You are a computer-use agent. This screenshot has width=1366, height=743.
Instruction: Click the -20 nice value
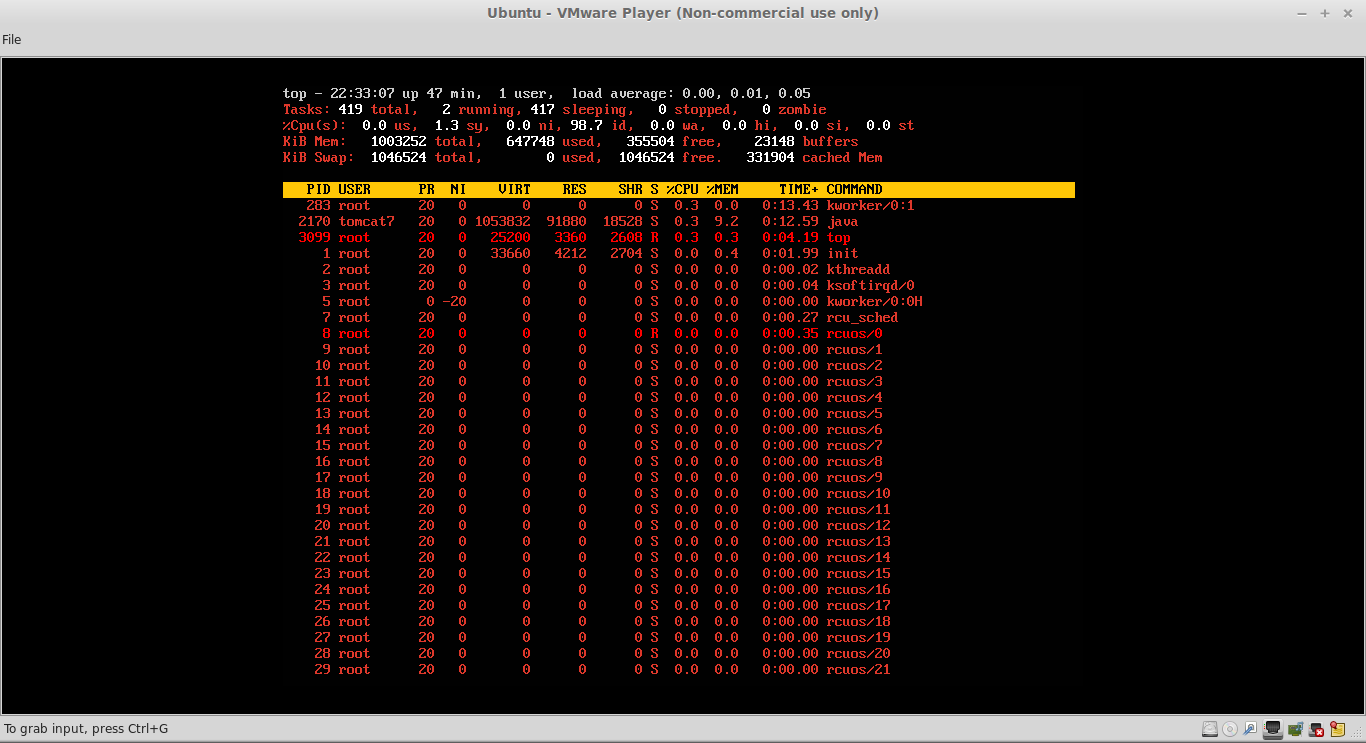pos(454,301)
